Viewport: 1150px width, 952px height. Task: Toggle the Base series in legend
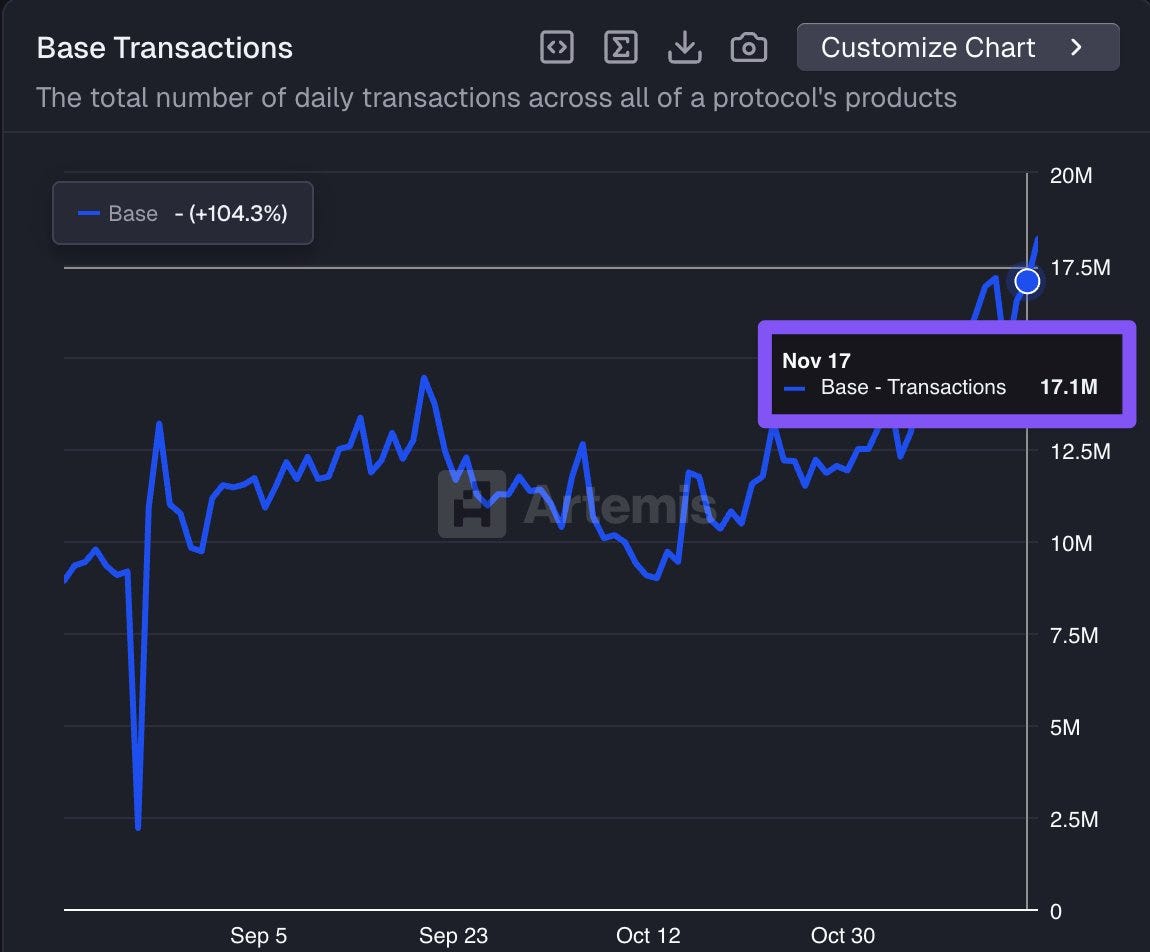pos(183,213)
